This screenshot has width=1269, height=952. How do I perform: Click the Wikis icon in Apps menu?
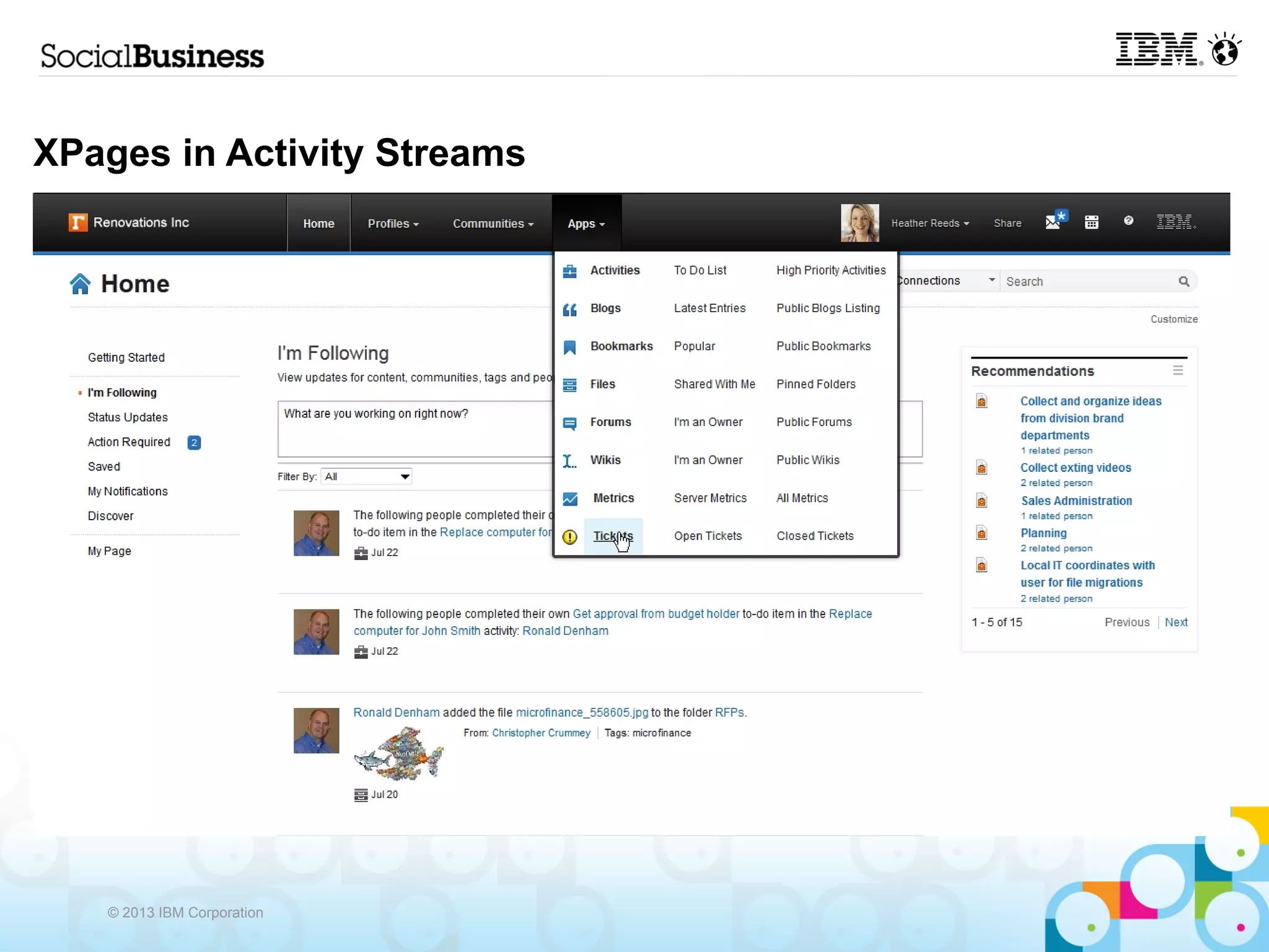(569, 461)
